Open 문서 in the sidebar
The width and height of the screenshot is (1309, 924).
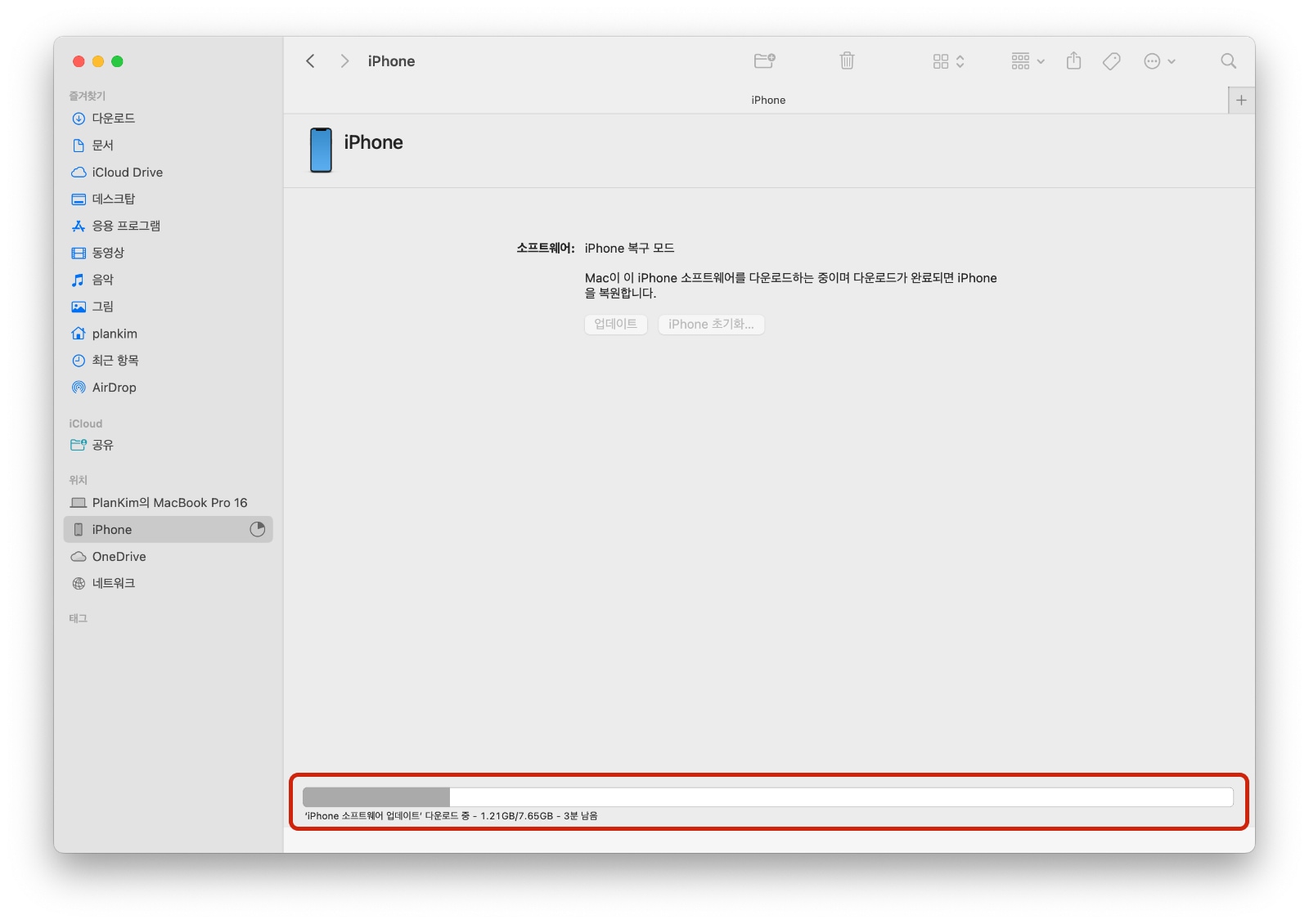tap(168, 146)
